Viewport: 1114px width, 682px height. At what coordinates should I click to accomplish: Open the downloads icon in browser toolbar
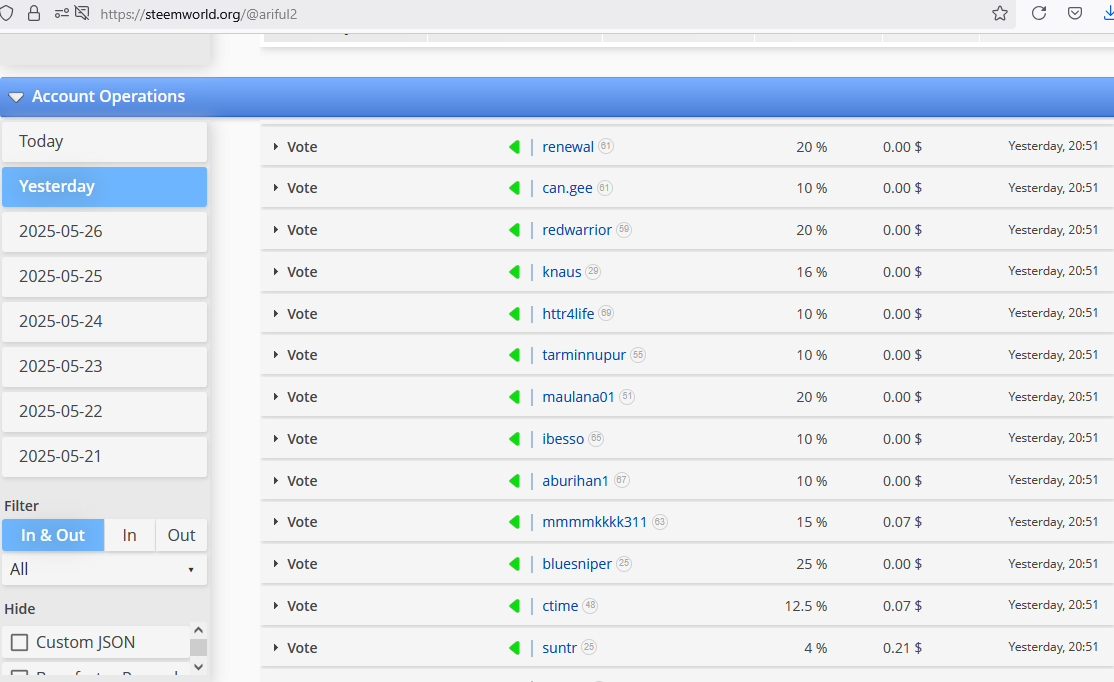coord(1108,13)
